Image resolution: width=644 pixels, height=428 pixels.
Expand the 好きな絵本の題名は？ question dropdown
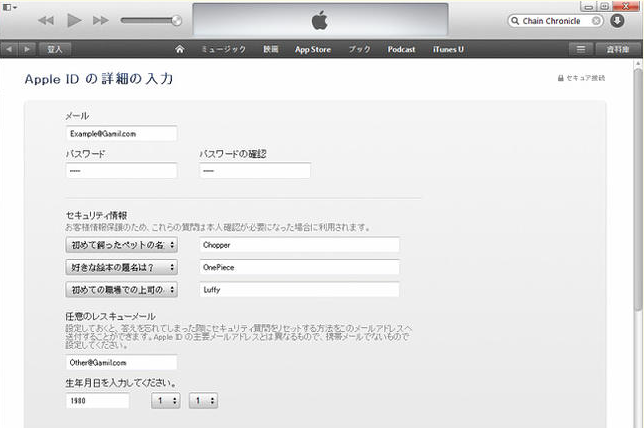coord(121,267)
